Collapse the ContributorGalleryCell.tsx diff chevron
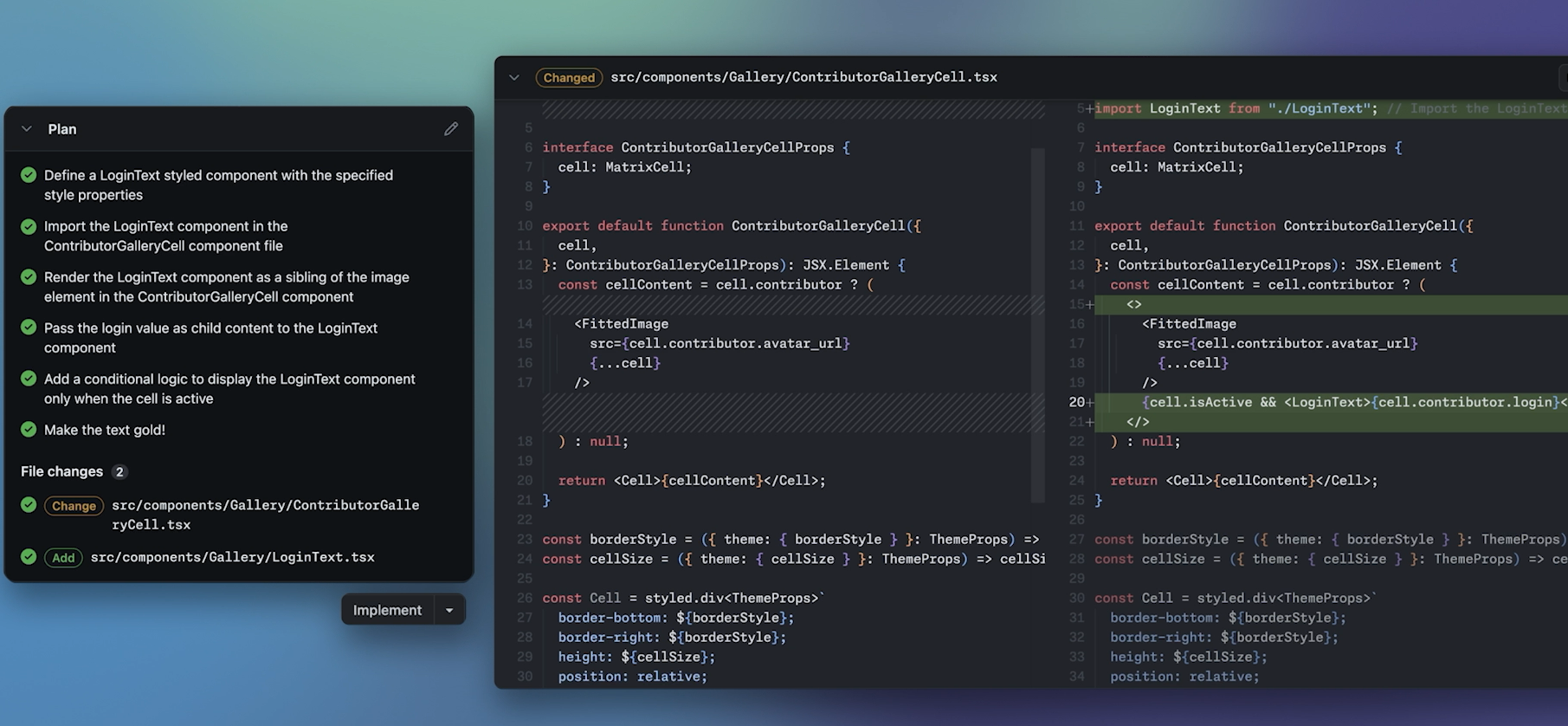This screenshot has width=1568, height=726. point(514,77)
